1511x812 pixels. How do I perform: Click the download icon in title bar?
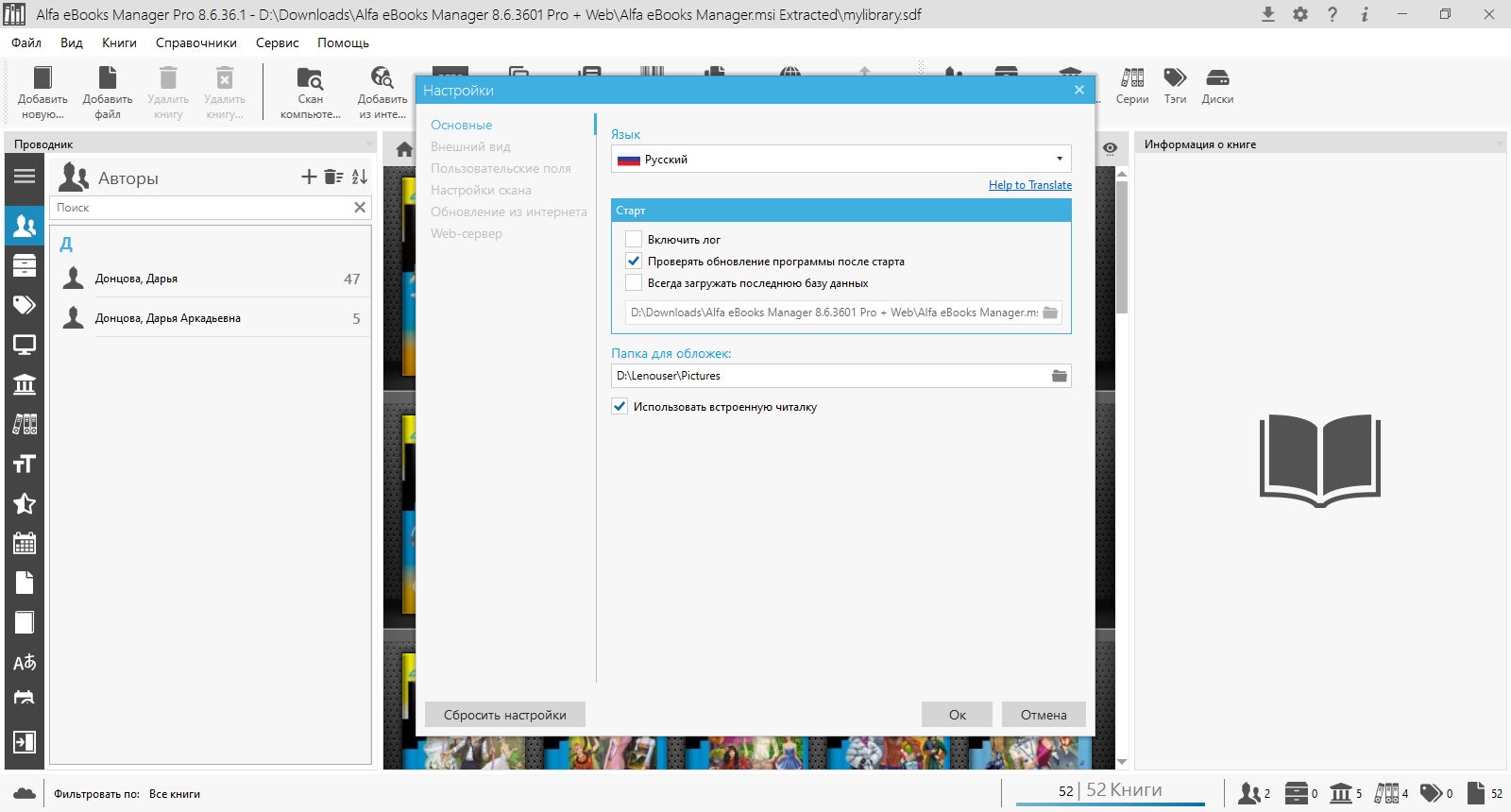[x=1268, y=14]
